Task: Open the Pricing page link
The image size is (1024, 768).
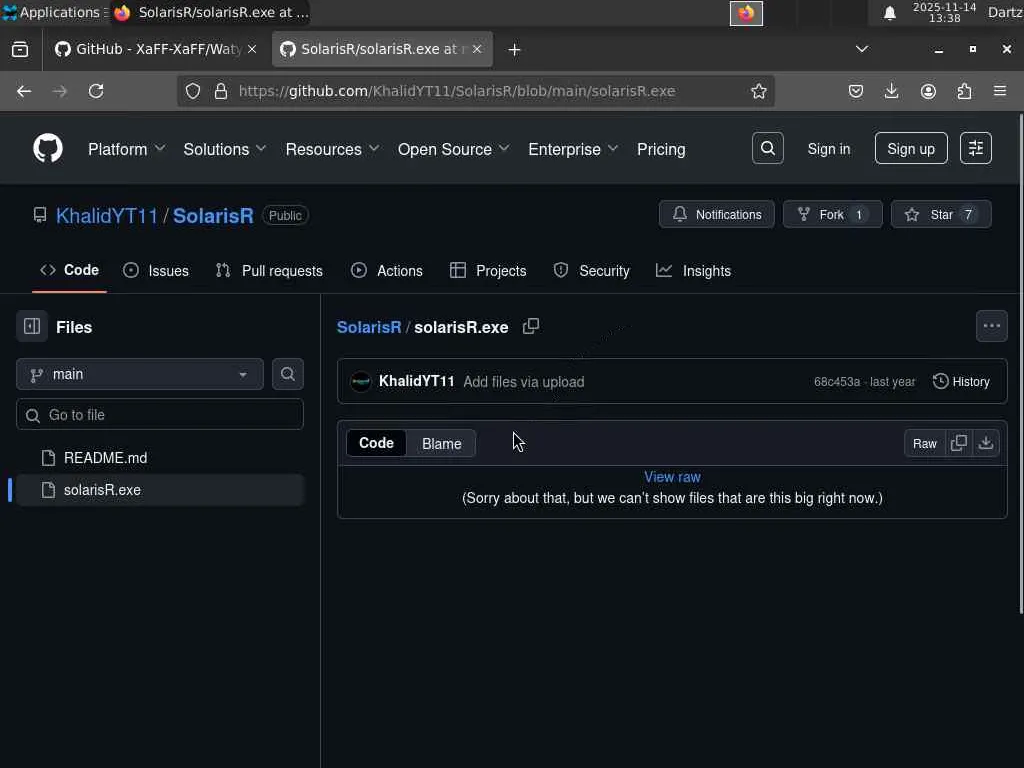Action: [661, 150]
